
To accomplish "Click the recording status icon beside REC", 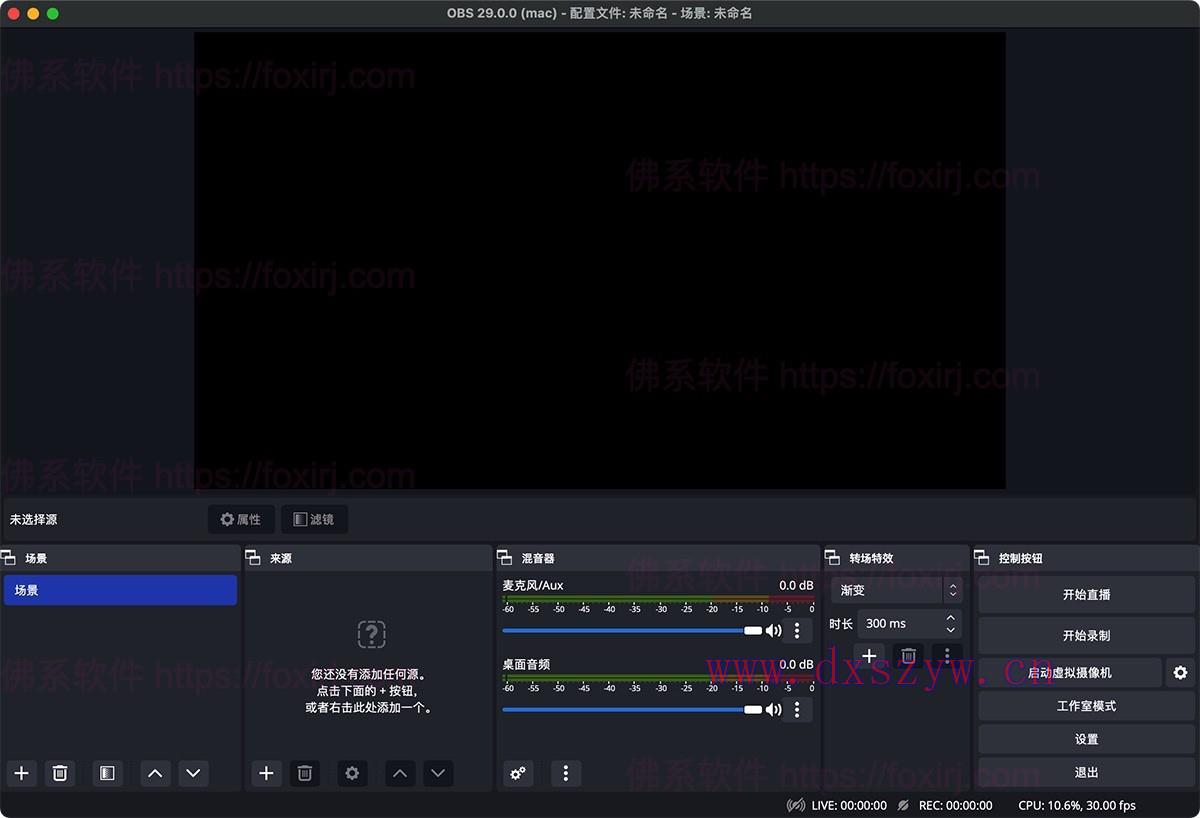I will (903, 805).
